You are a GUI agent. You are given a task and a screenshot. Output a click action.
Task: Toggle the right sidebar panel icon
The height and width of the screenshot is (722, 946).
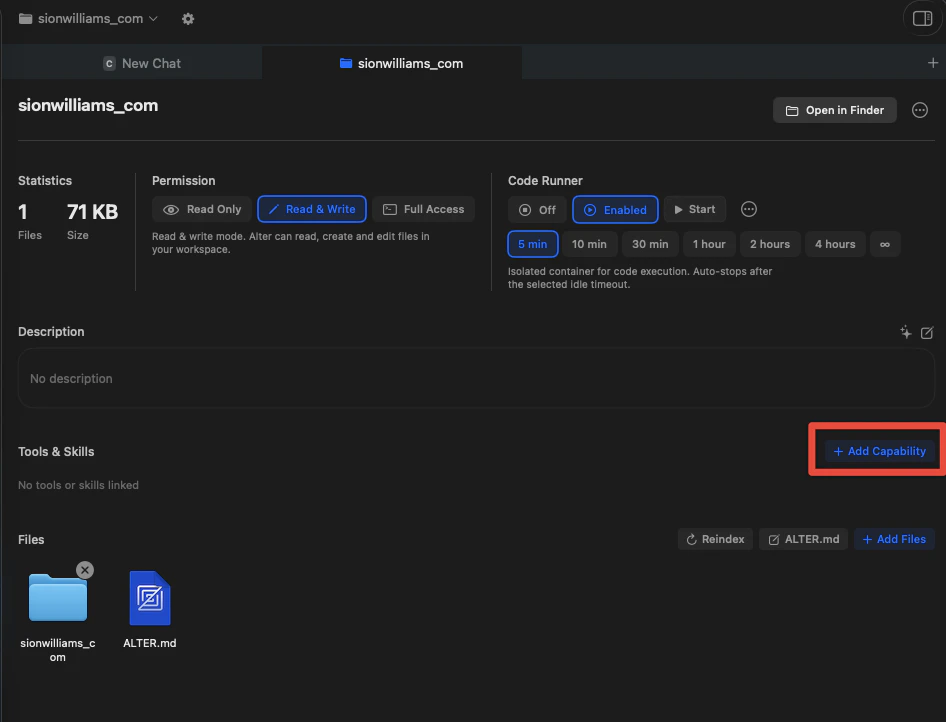point(922,19)
